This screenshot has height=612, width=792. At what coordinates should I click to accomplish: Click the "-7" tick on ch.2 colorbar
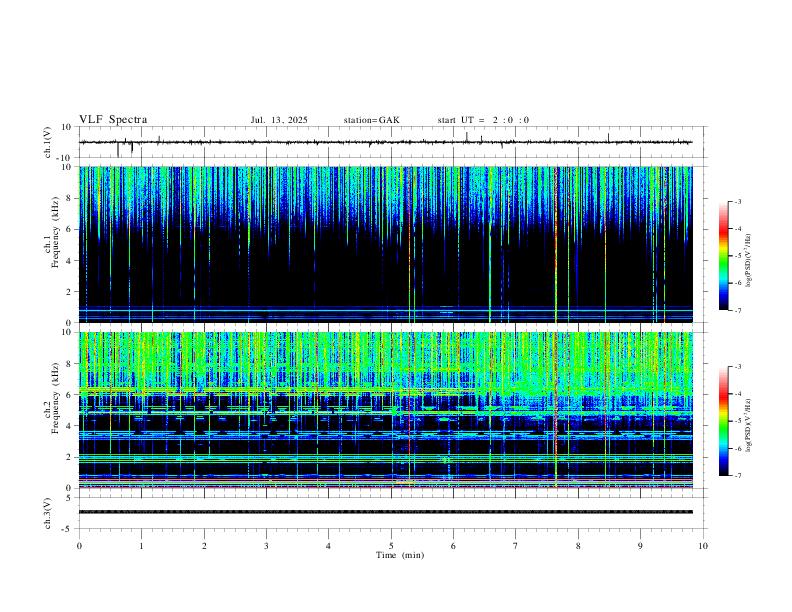(x=737, y=475)
